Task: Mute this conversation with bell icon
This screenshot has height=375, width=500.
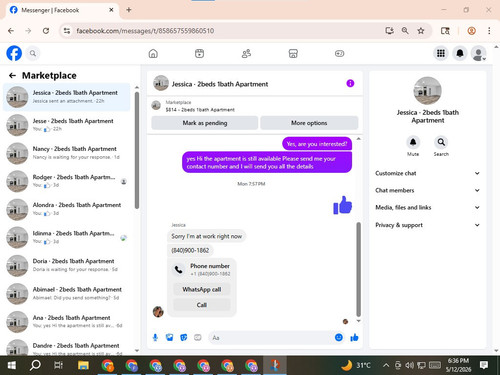Action: point(413,142)
